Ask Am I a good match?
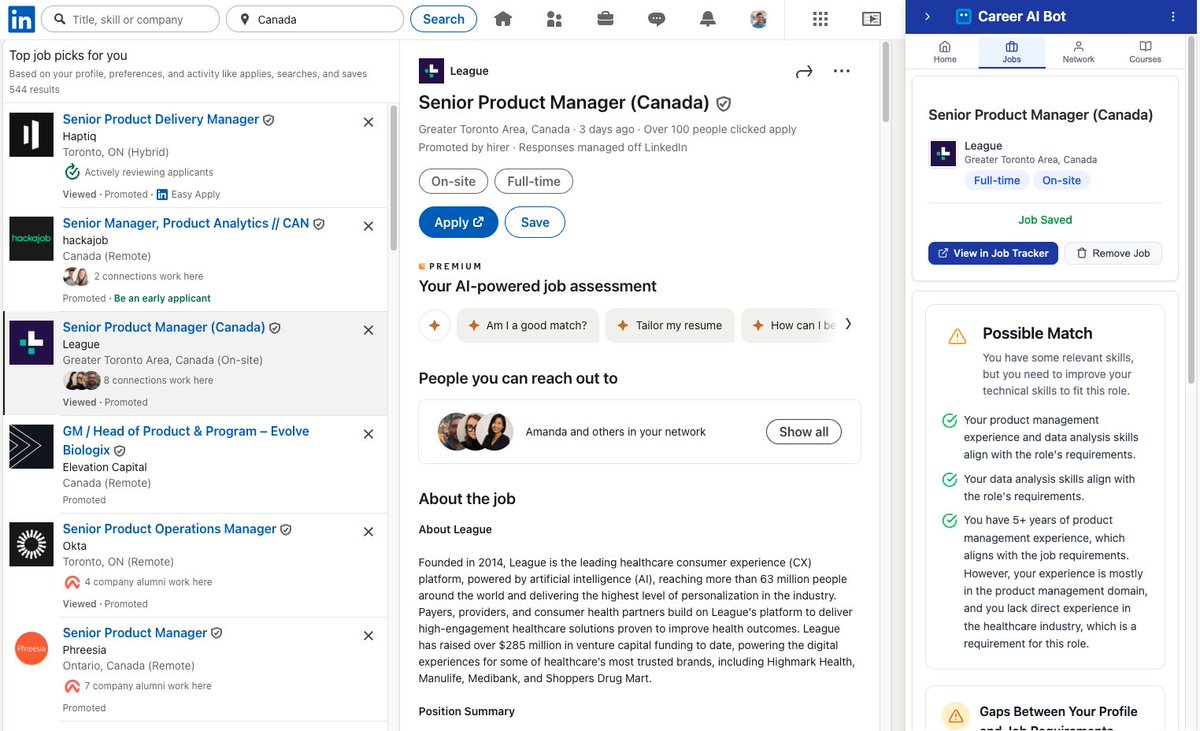 pos(528,325)
